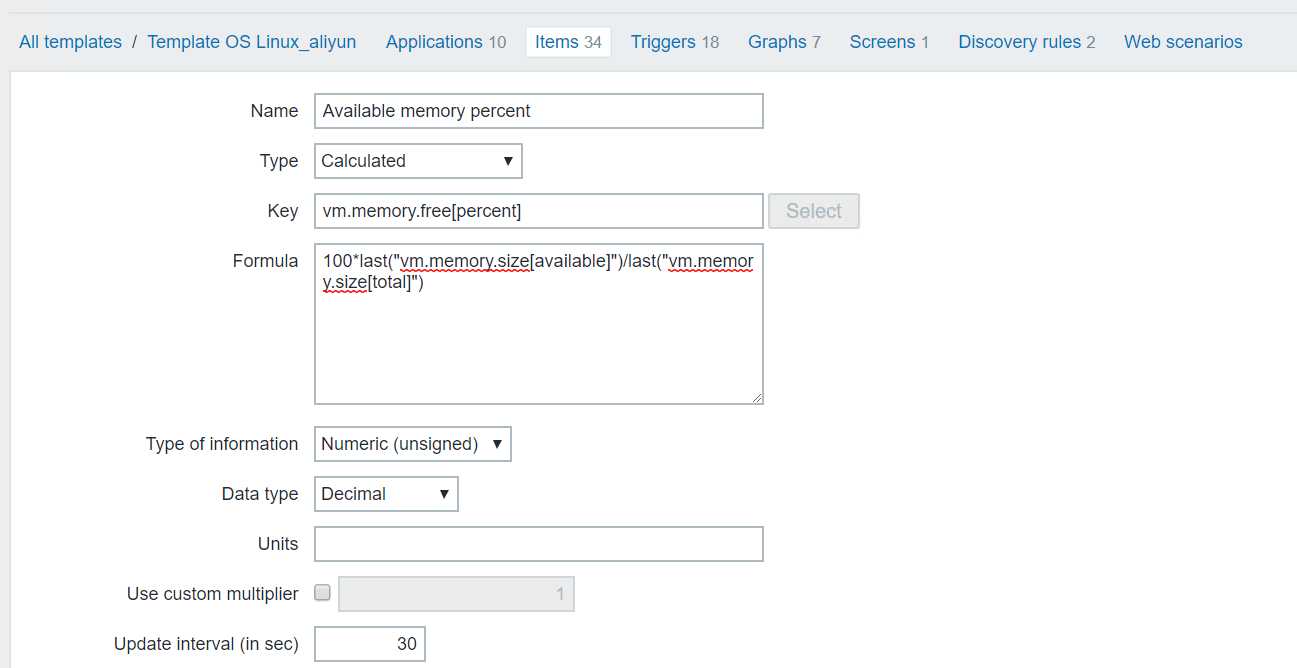The height and width of the screenshot is (668, 1297).
Task: Click the Update interval field
Action: 370,644
